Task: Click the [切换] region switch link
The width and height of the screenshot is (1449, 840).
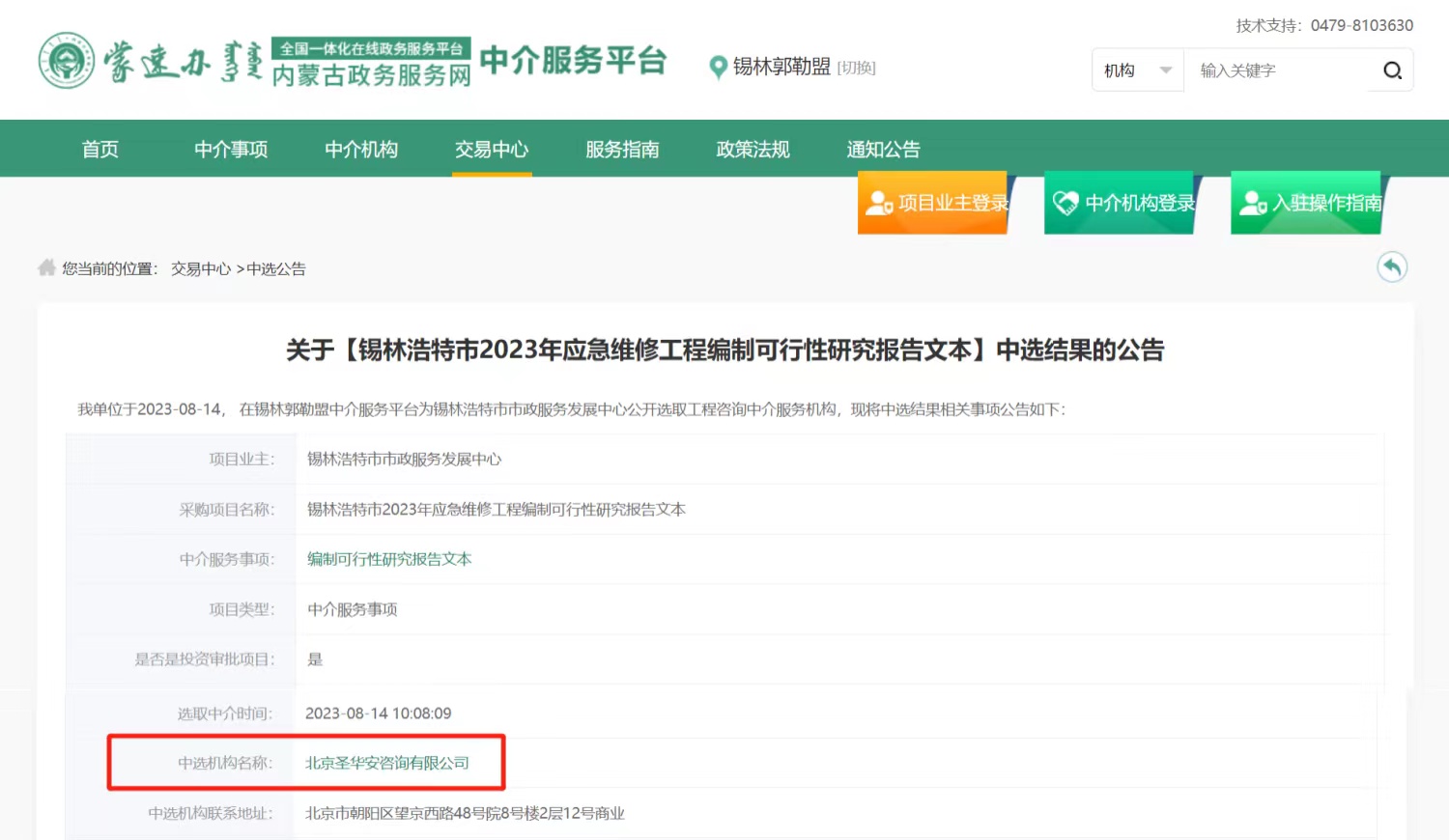Action: [856, 68]
